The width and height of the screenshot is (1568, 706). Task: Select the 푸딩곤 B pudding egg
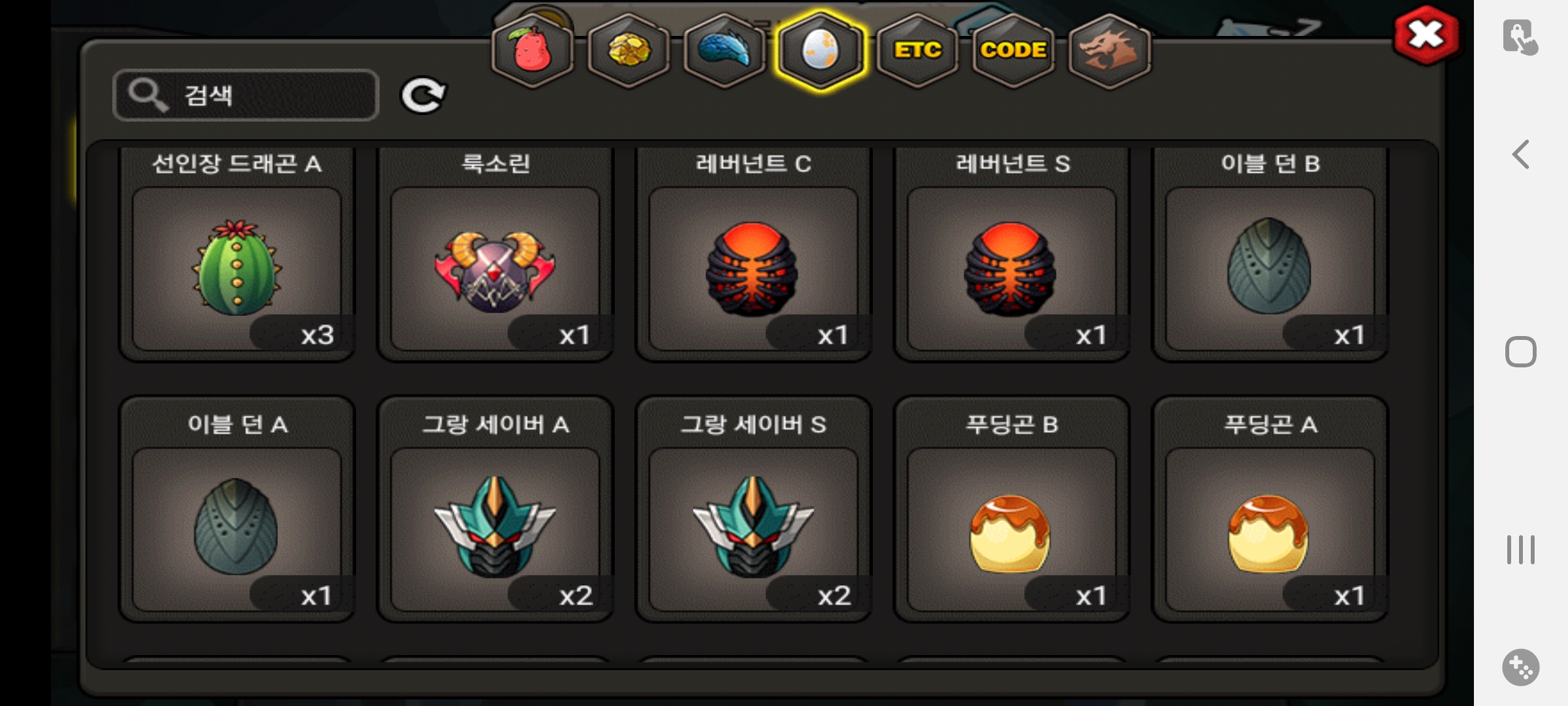pos(1011,509)
